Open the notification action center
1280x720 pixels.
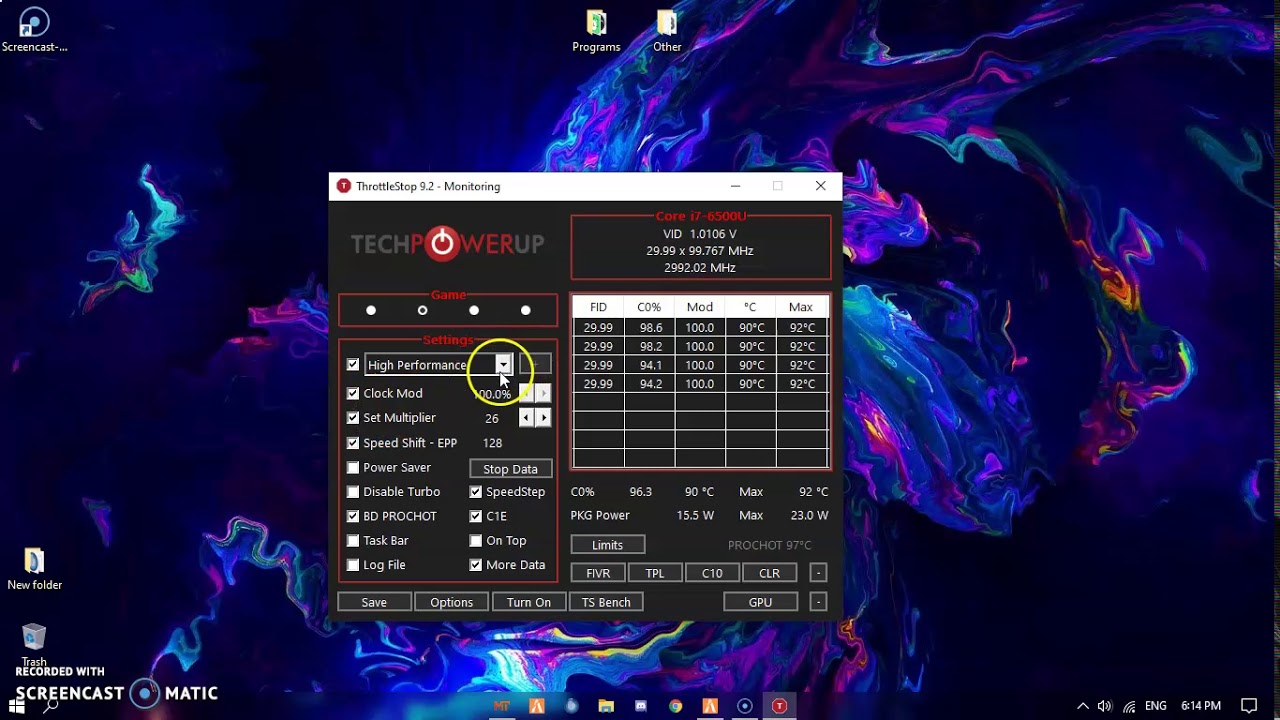(1249, 706)
